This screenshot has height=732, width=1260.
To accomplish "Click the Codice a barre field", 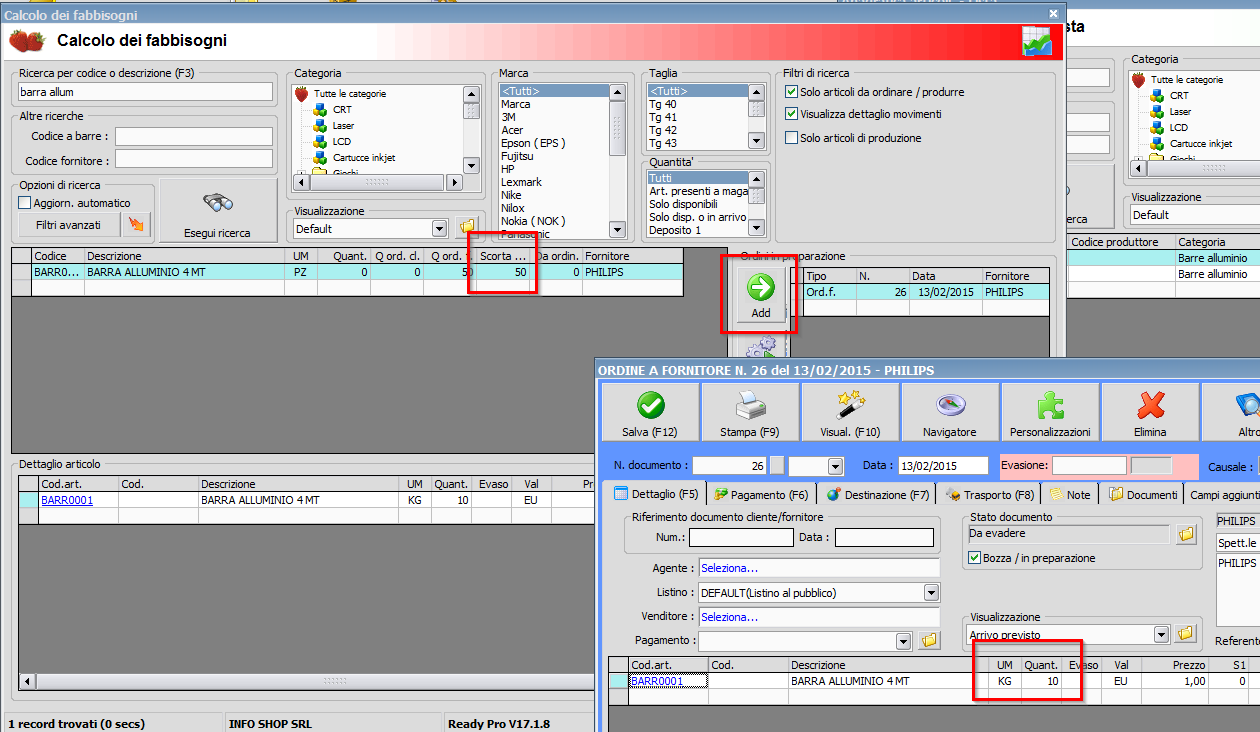I will click(194, 136).
